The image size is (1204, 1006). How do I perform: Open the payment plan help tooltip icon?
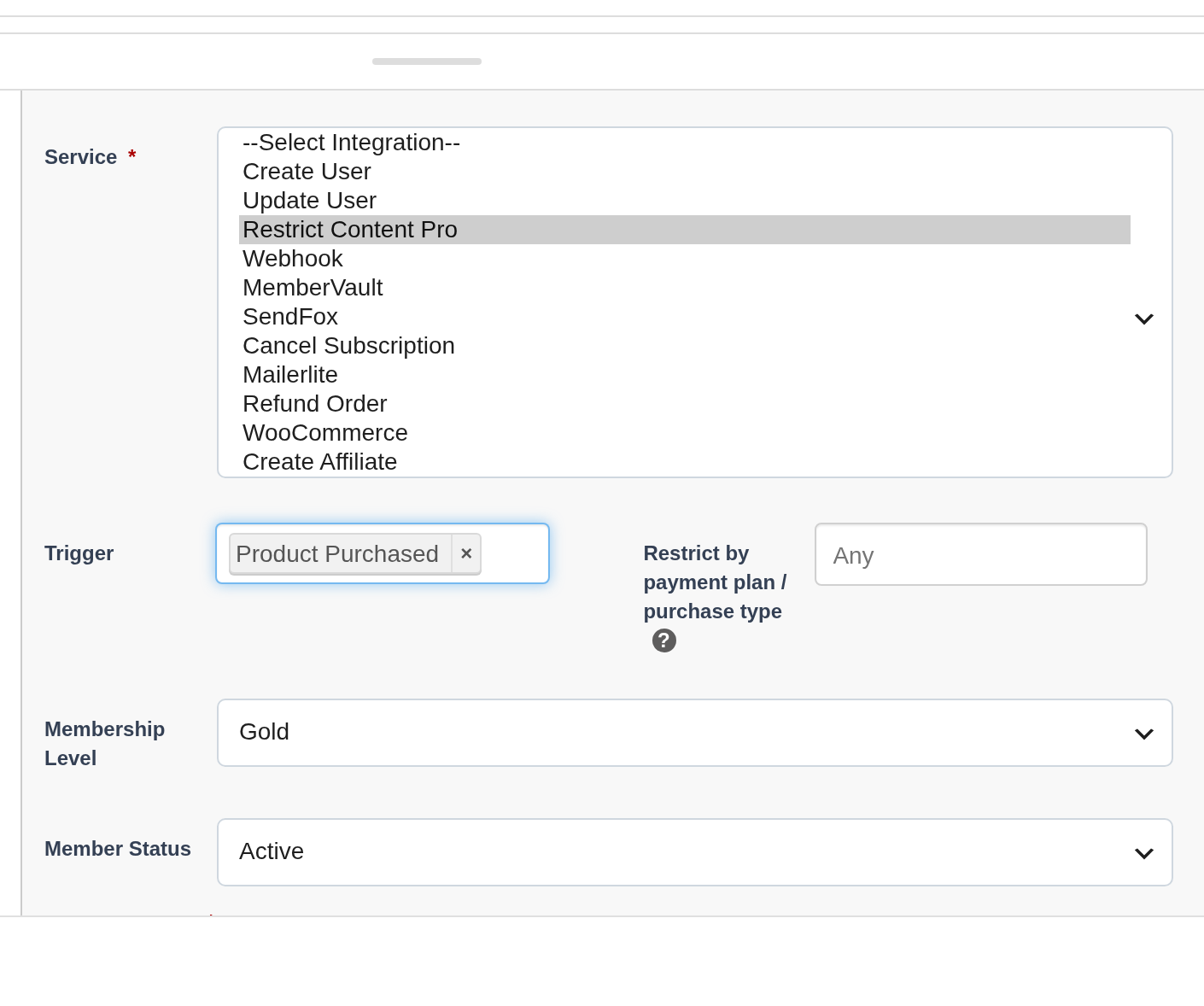pos(664,640)
